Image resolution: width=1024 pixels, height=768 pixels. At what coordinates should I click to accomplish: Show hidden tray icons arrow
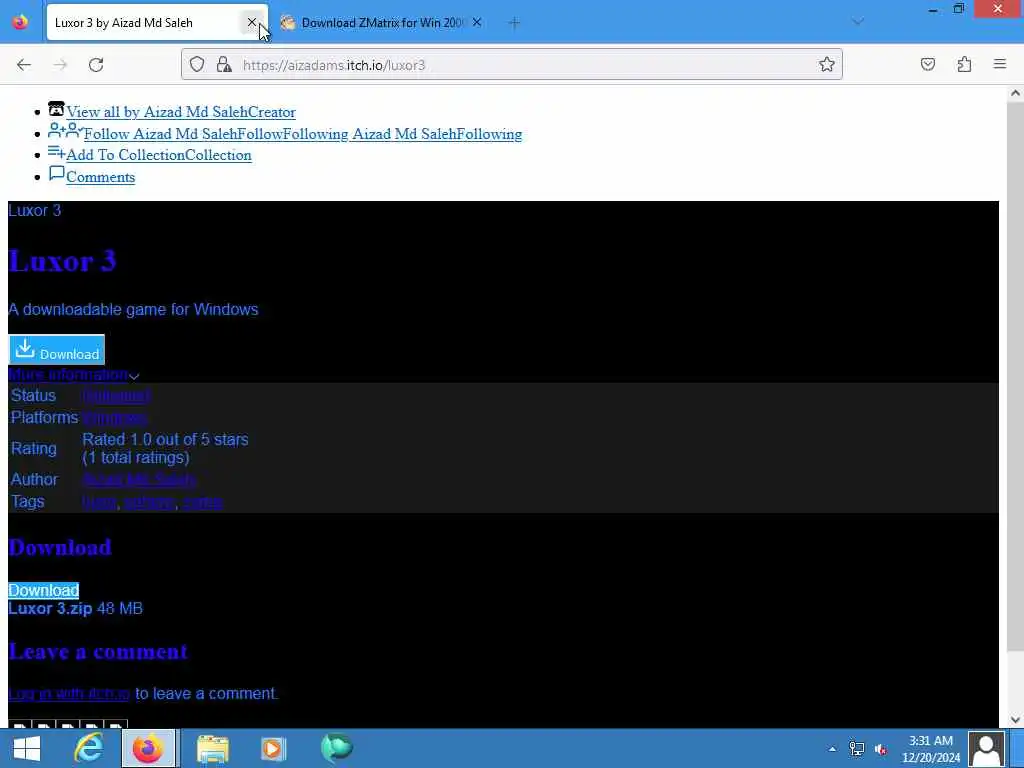tap(832, 749)
